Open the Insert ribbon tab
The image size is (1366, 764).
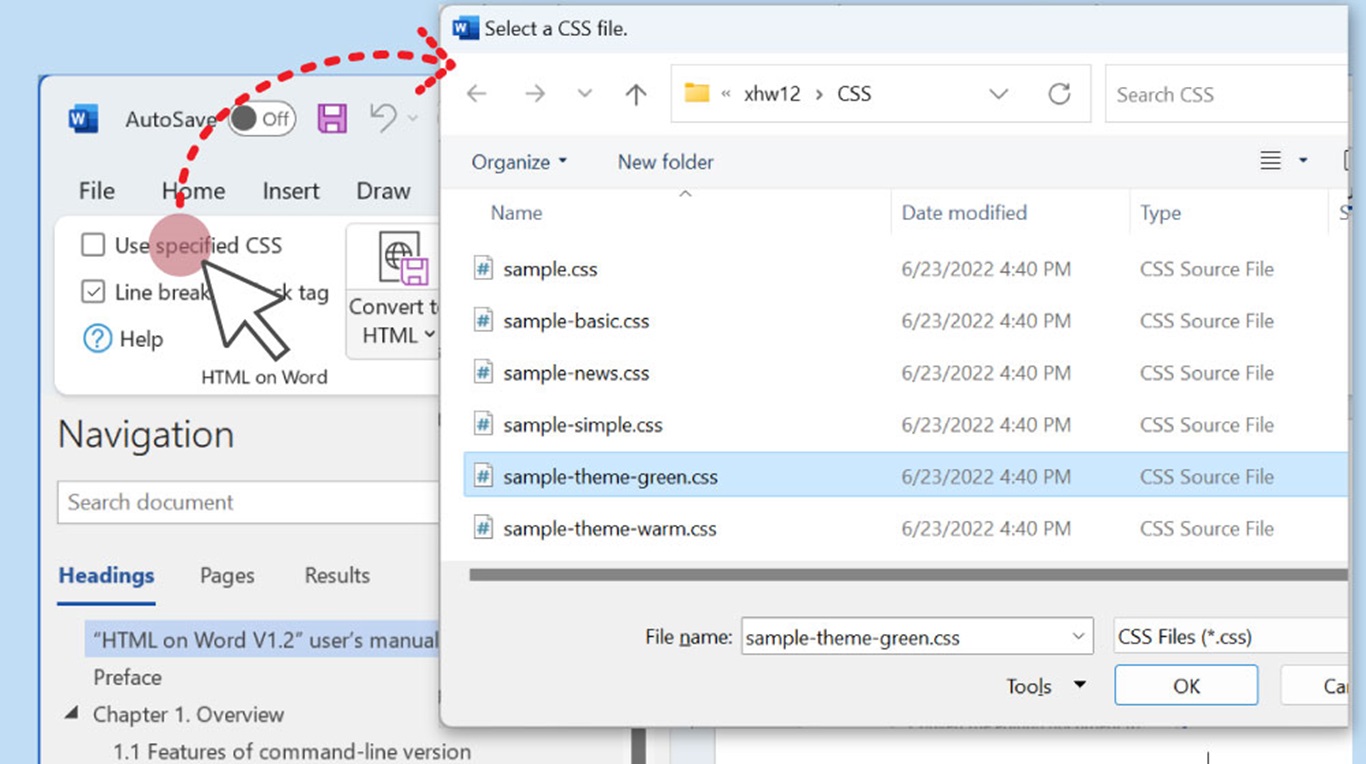click(291, 191)
